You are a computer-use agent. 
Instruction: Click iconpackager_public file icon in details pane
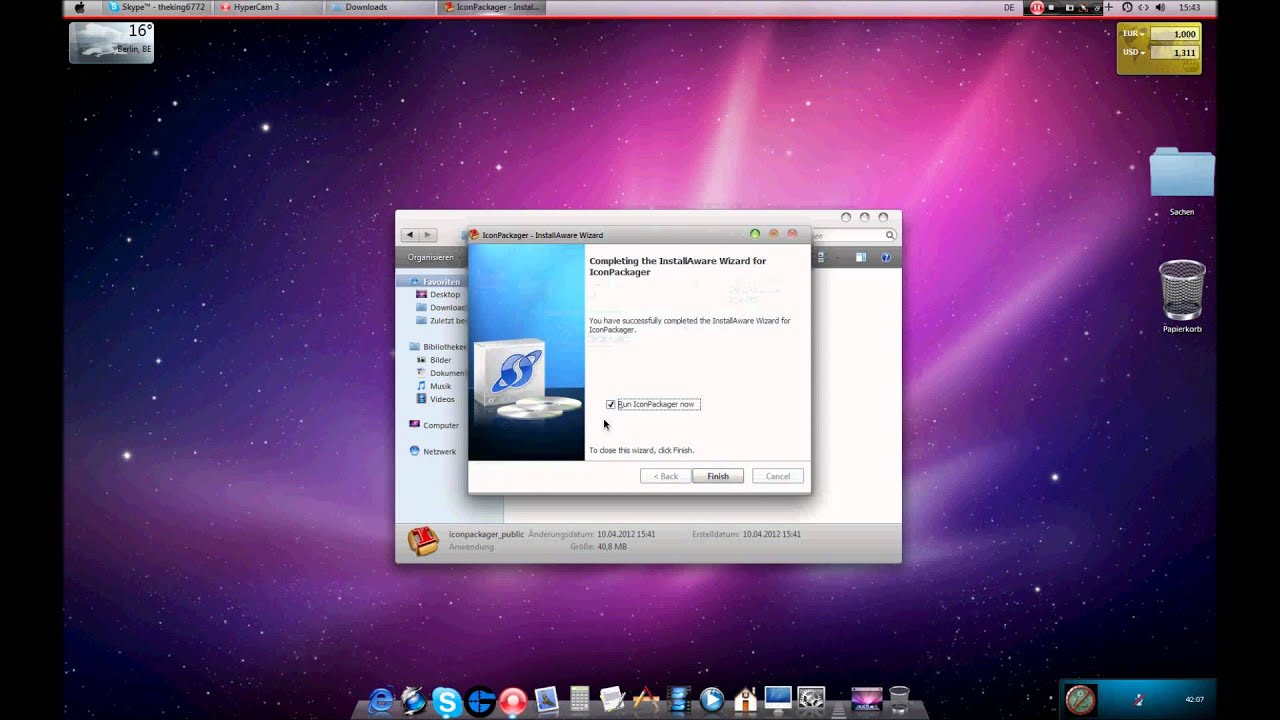423,540
